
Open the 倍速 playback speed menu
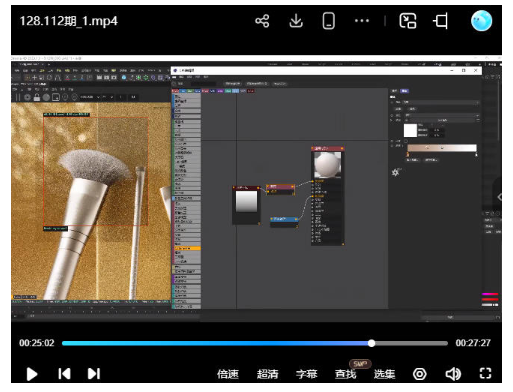(228, 374)
